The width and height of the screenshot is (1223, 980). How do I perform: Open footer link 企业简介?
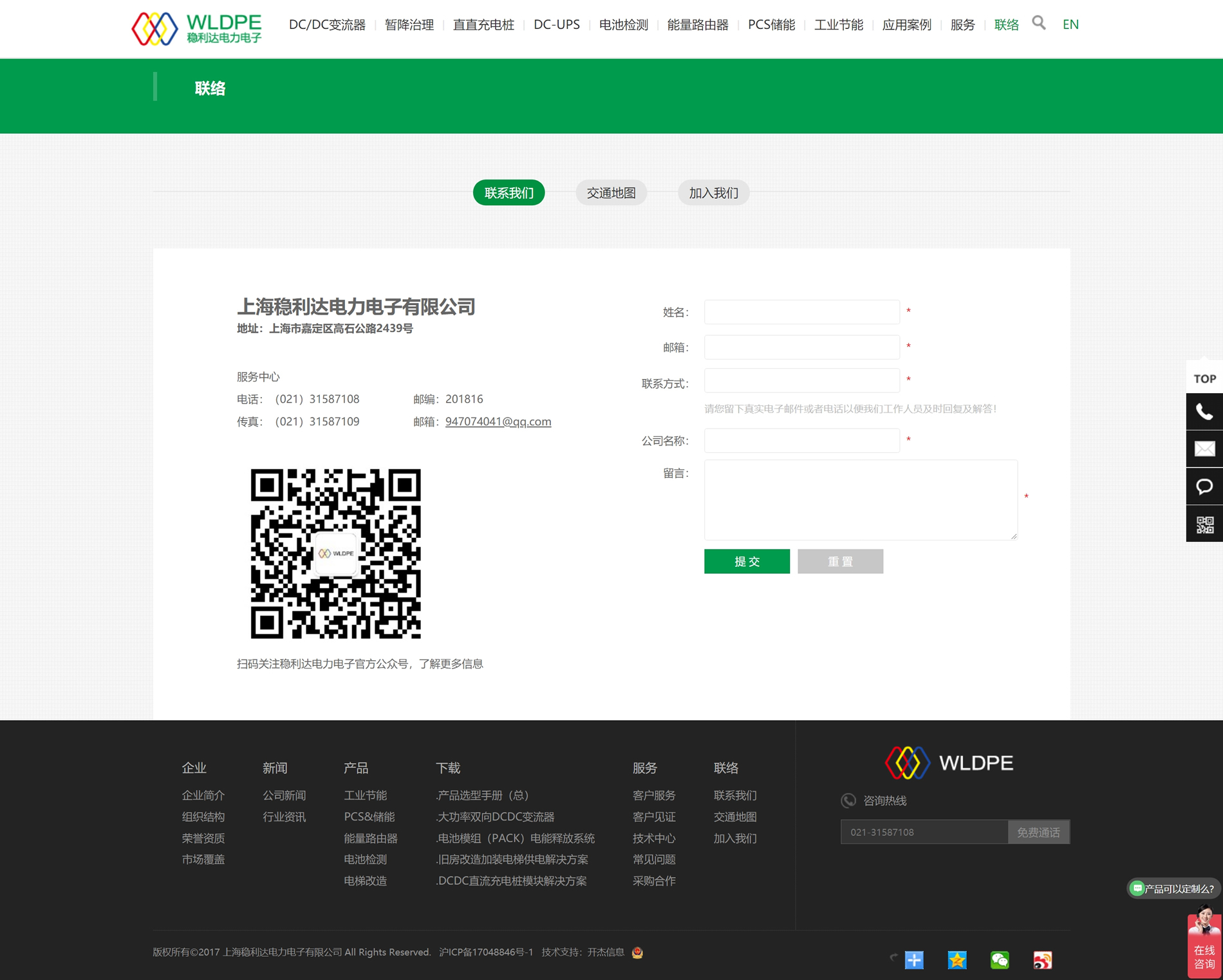(203, 795)
